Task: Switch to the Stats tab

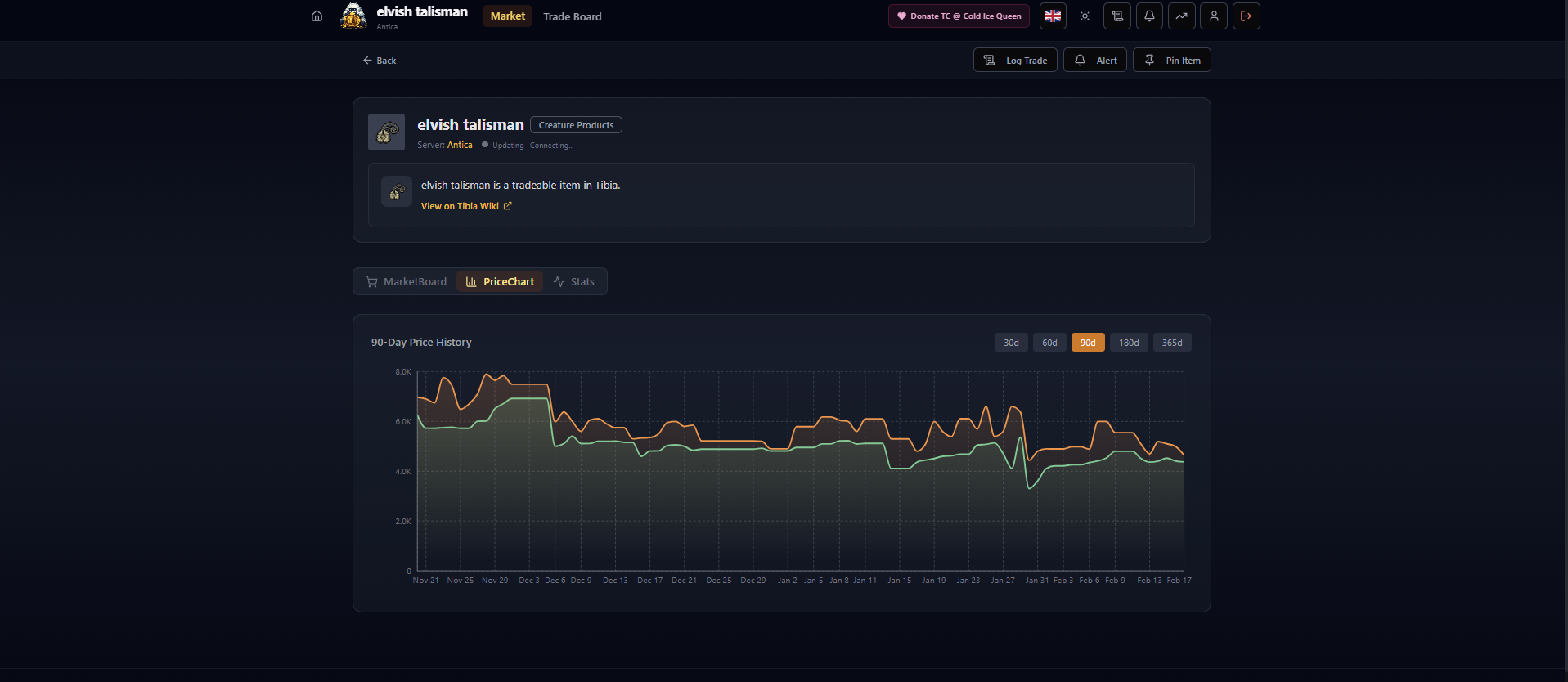Action: click(x=574, y=281)
